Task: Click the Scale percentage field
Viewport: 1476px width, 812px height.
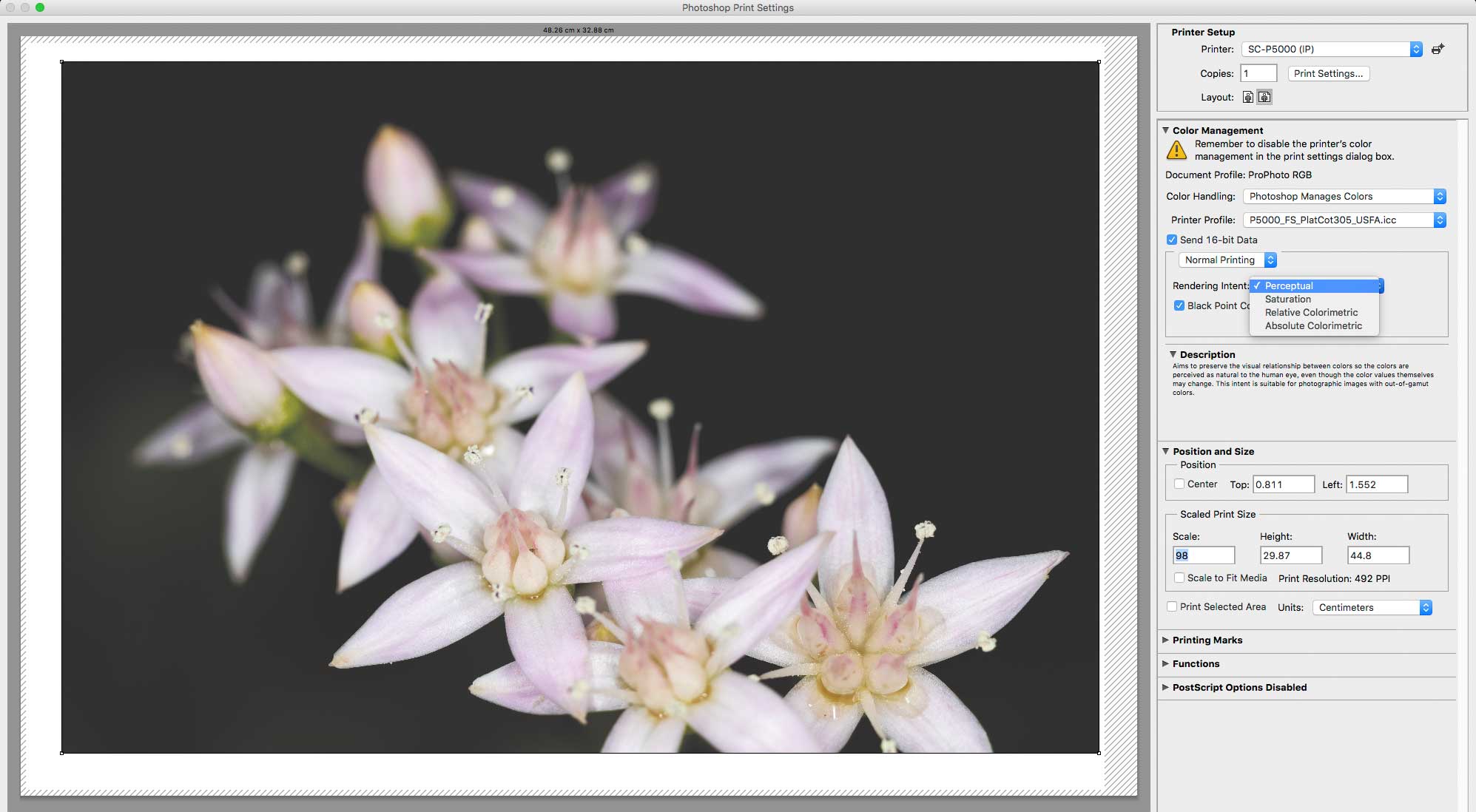Action: (1204, 555)
